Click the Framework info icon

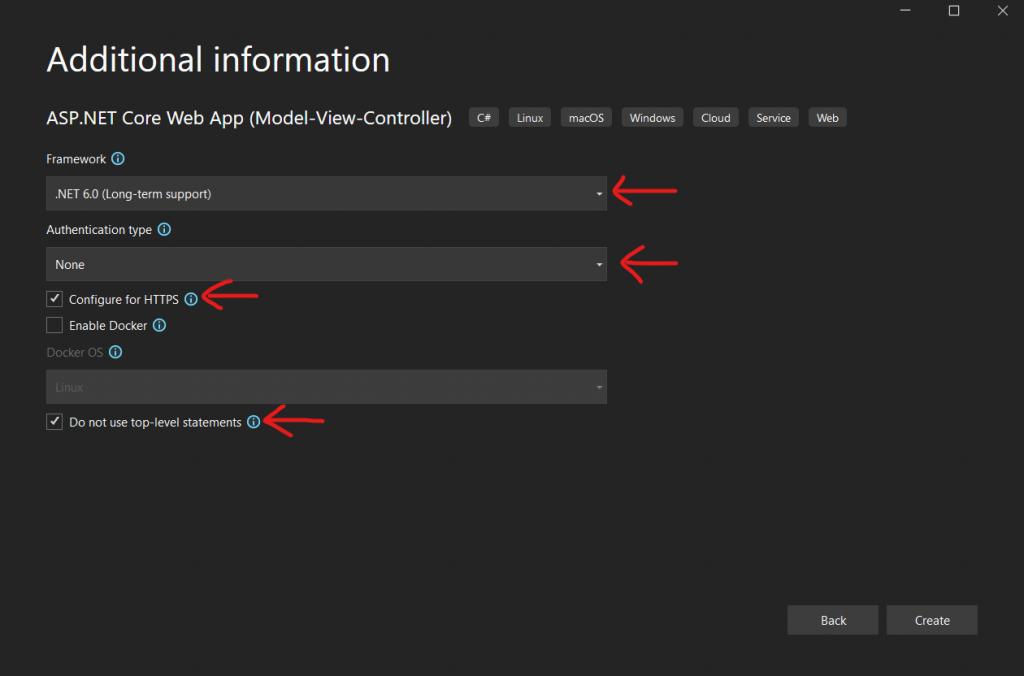coord(118,159)
